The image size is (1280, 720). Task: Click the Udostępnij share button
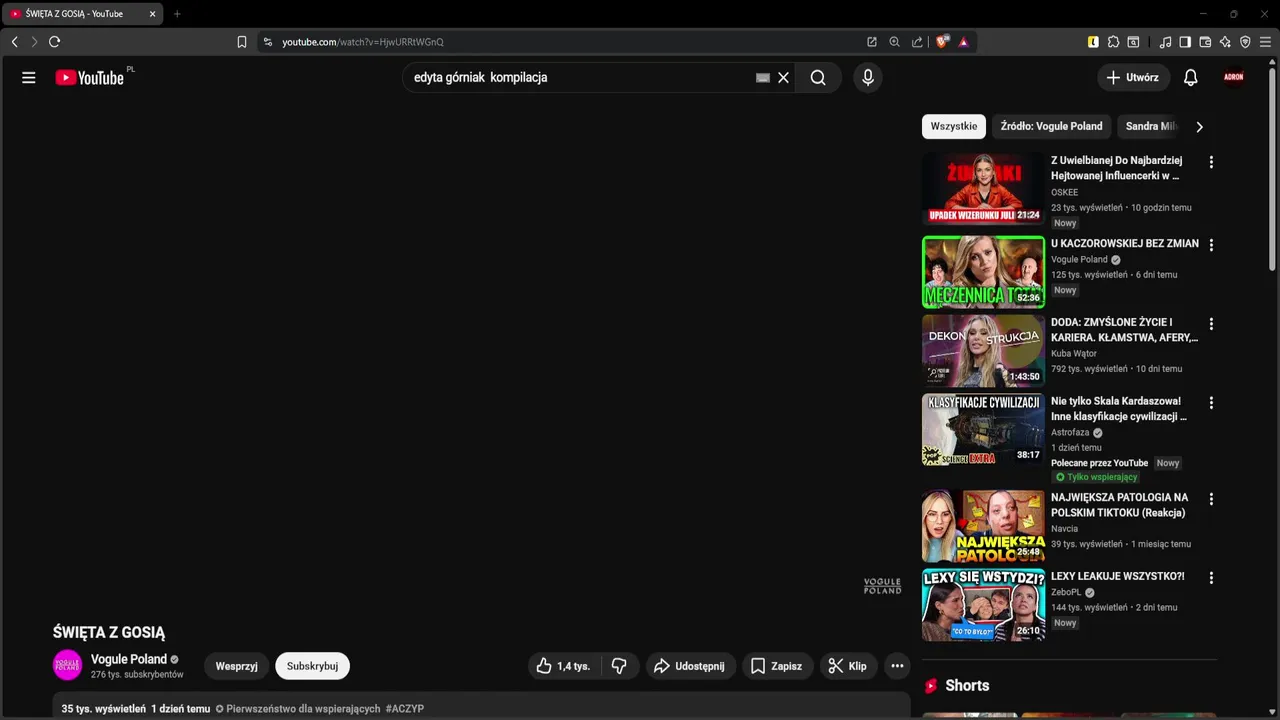point(689,666)
